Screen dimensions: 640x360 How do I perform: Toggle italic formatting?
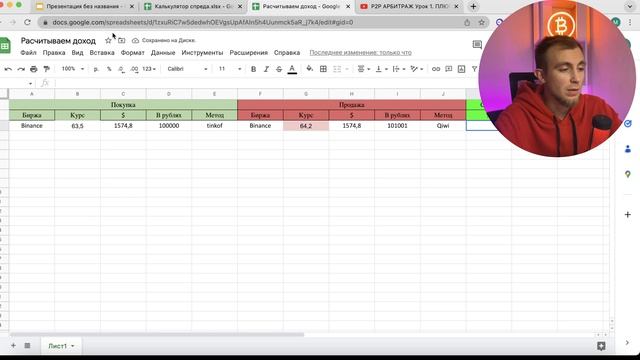[266, 69]
